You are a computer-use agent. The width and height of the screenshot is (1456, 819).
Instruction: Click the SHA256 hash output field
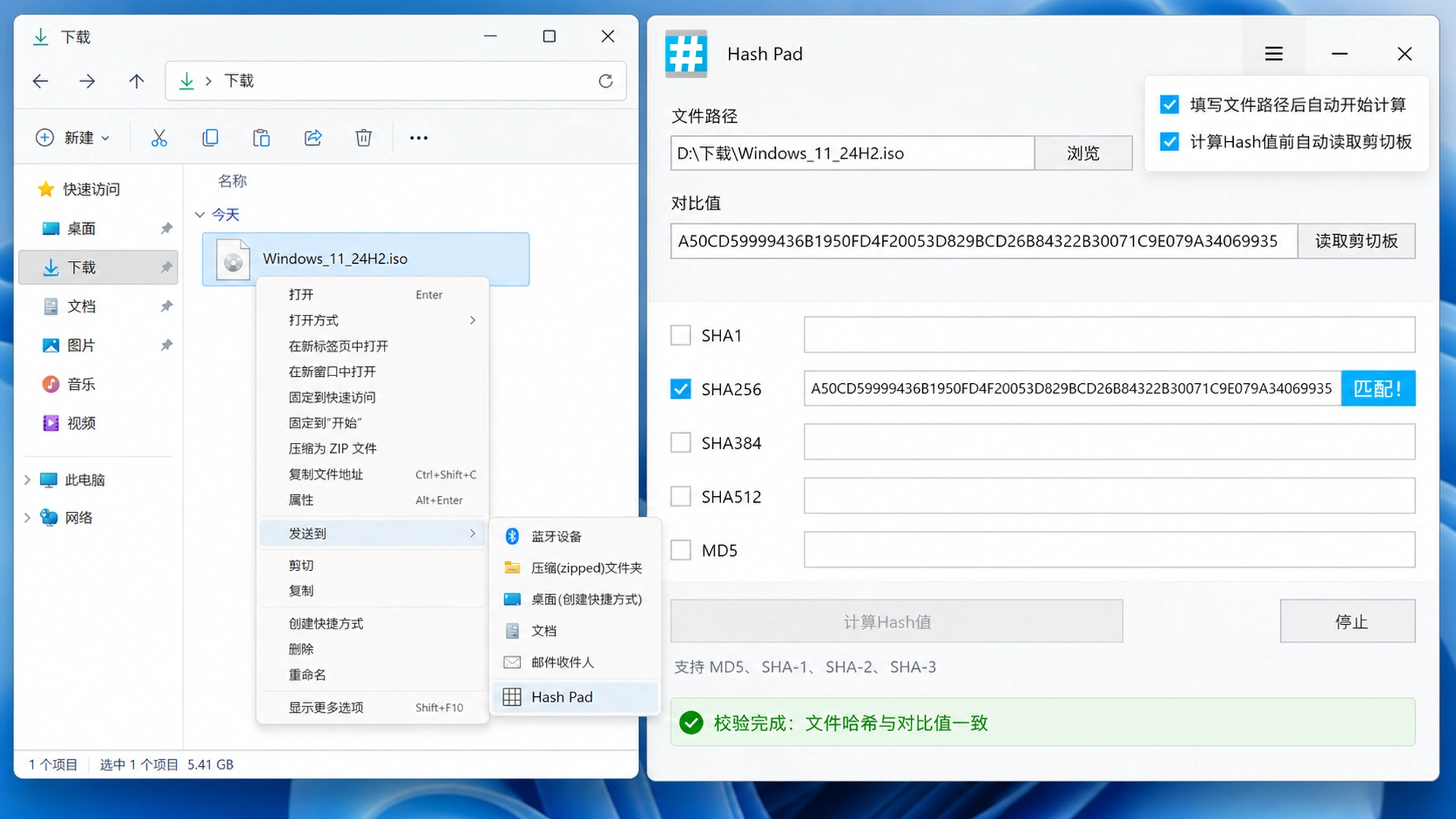coord(1072,389)
